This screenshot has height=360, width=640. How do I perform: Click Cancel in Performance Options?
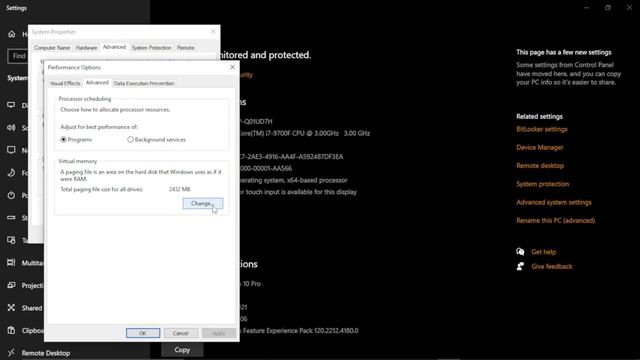point(180,333)
